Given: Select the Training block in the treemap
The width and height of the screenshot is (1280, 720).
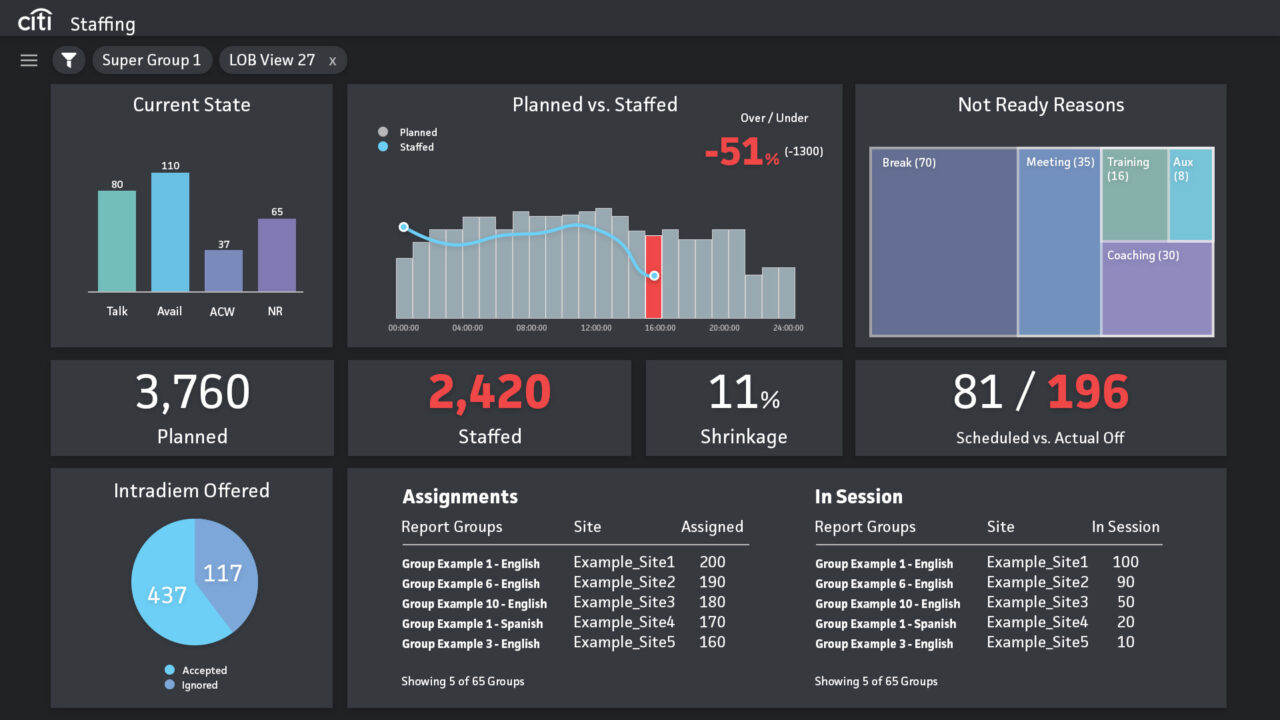Looking at the screenshot, I should pyautogui.click(x=1134, y=195).
